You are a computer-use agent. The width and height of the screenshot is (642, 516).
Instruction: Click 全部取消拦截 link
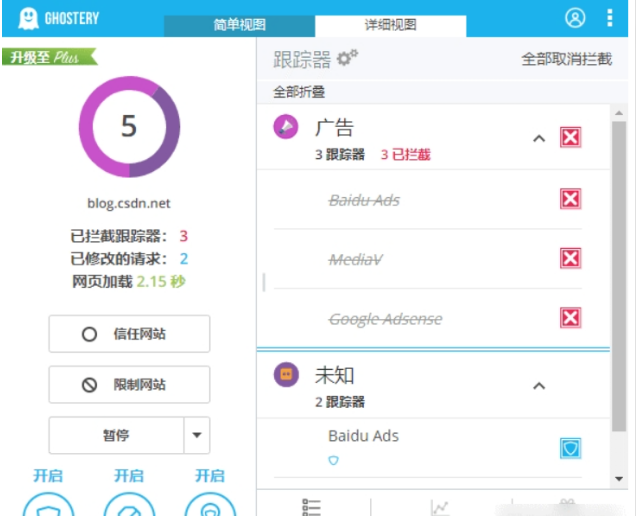pyautogui.click(x=567, y=59)
